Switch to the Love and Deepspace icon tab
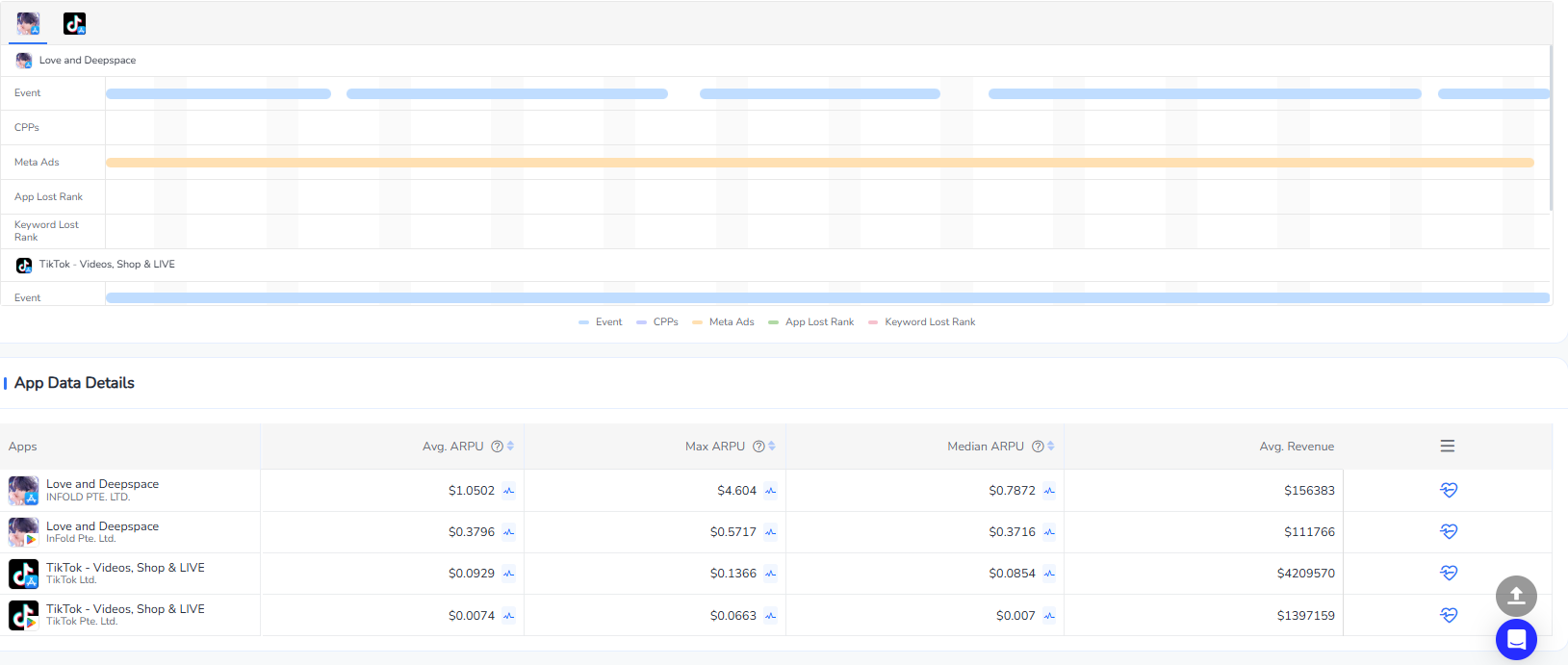The image size is (1568, 665). (28, 23)
